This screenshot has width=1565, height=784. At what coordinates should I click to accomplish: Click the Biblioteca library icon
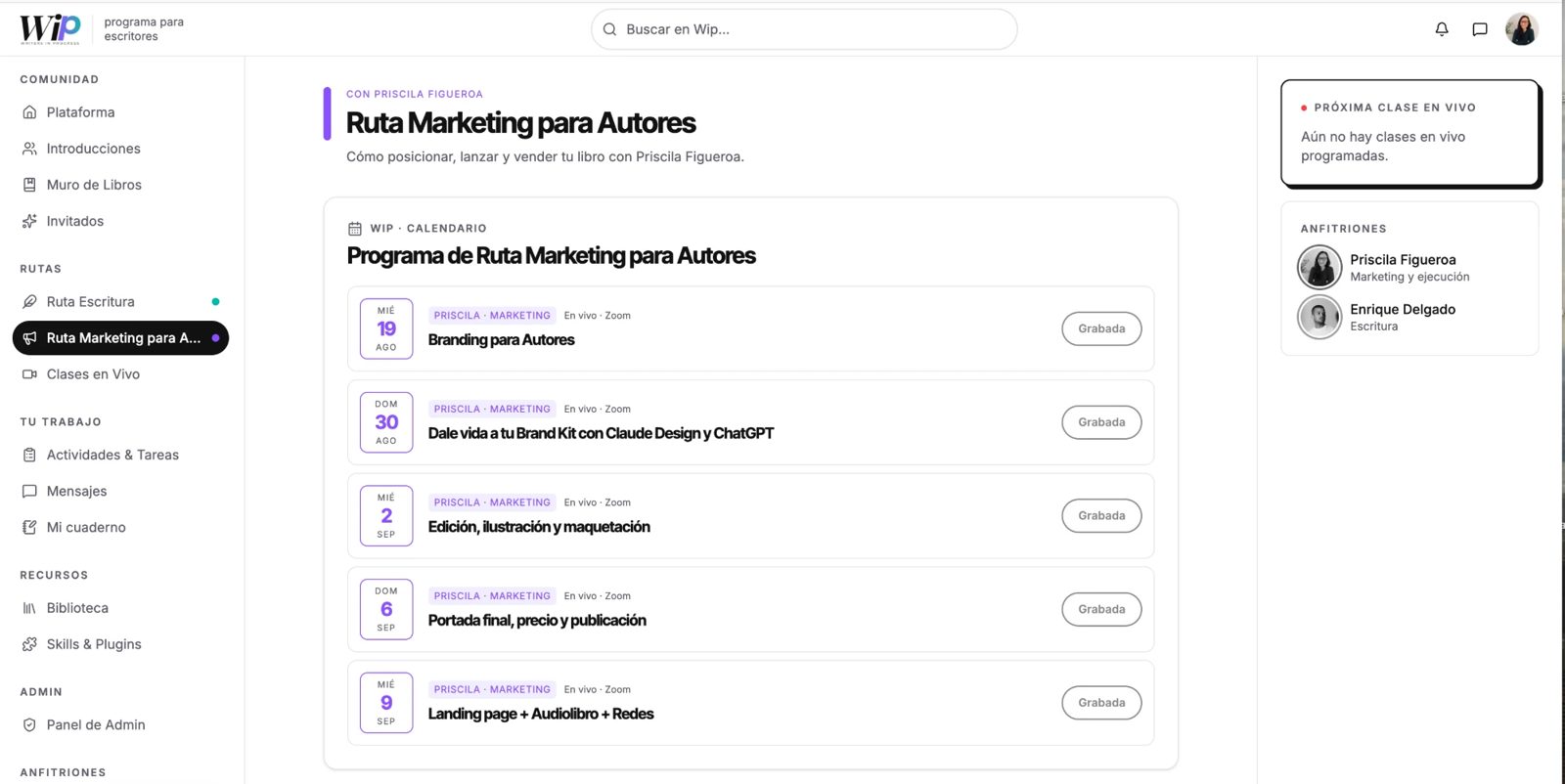point(29,608)
